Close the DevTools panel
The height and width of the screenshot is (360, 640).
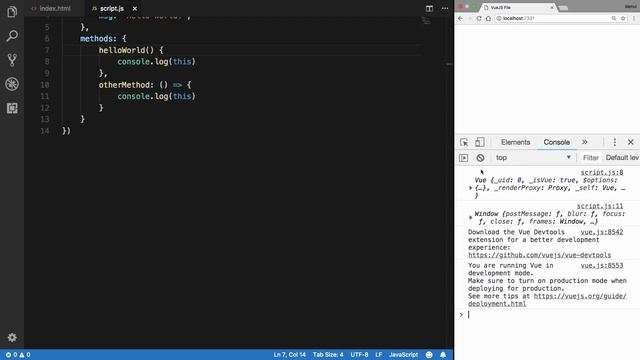coord(631,142)
